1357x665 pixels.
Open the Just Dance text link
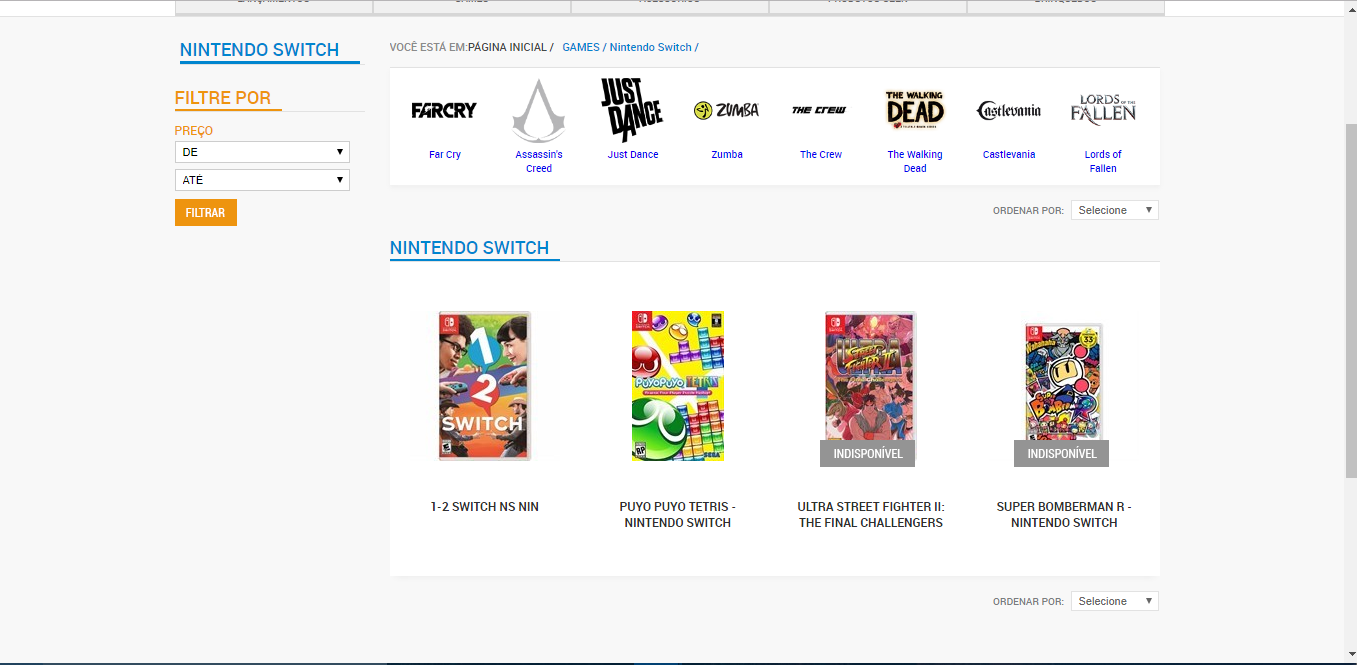tap(633, 154)
